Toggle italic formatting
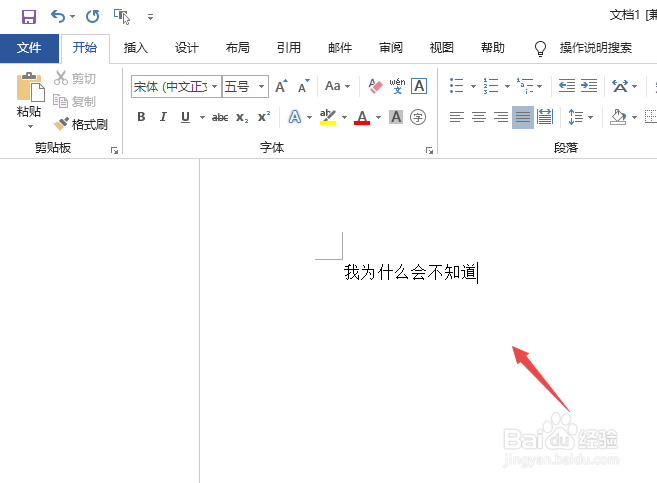Image resolution: width=657 pixels, height=483 pixels. tap(163, 117)
